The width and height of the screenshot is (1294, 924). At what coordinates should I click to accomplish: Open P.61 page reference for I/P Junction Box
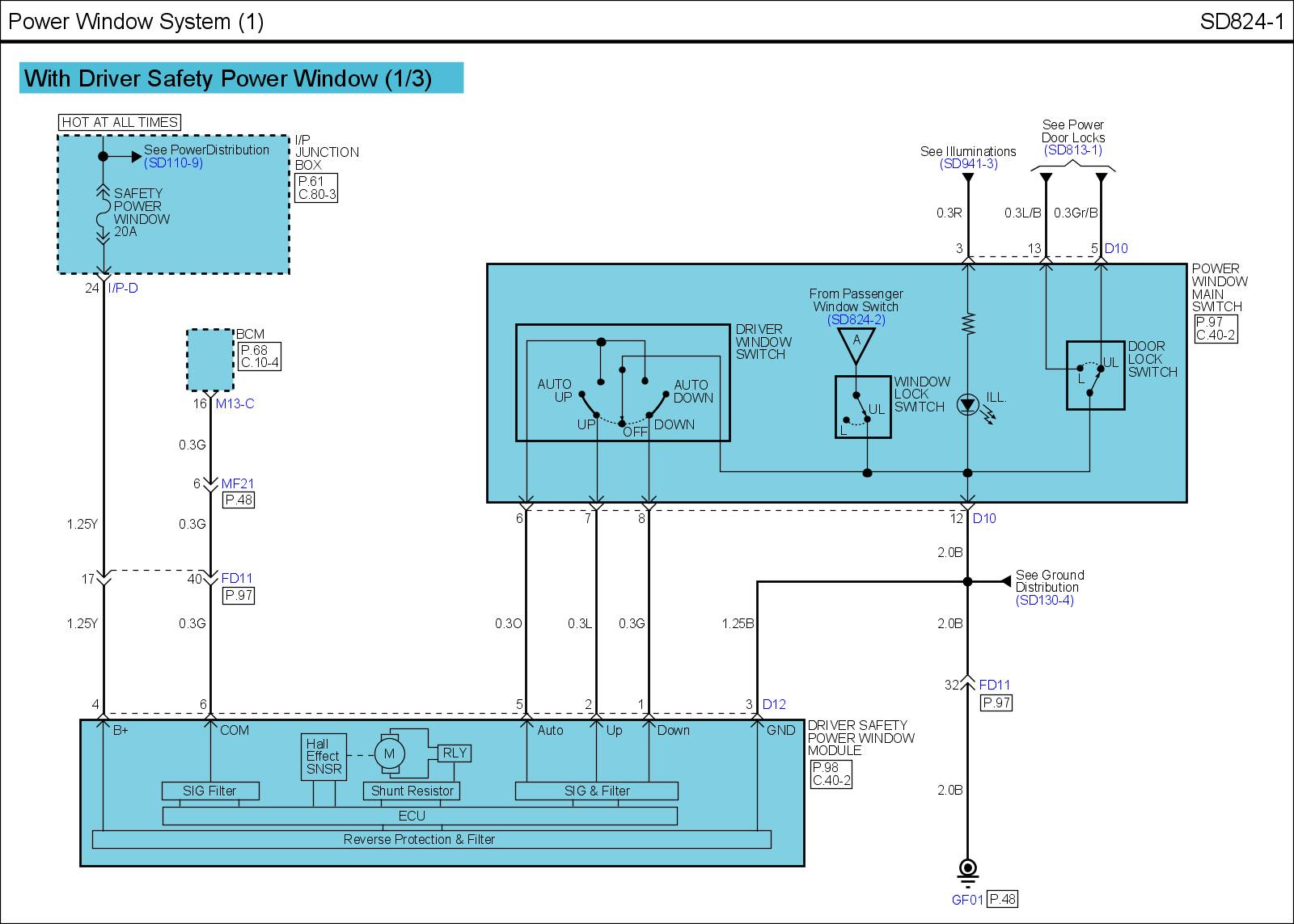tap(311, 182)
